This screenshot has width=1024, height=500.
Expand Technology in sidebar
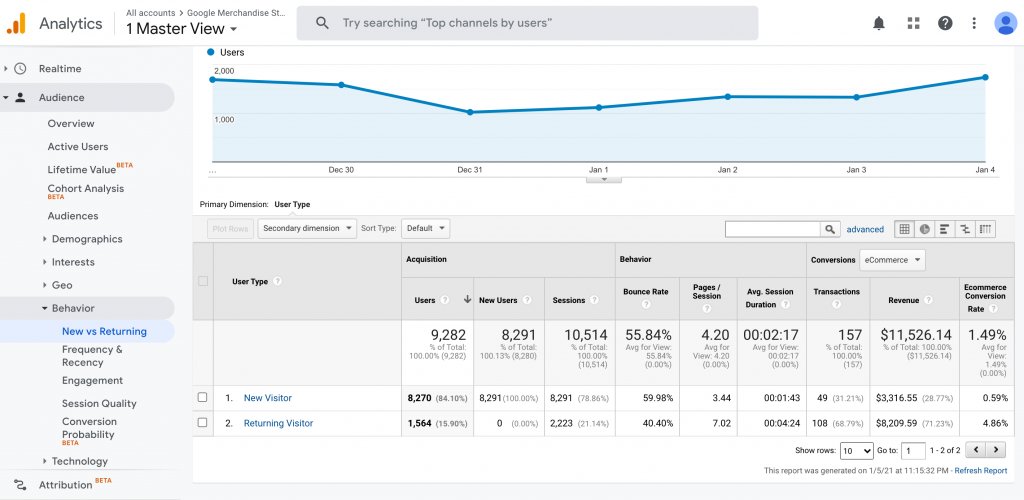(44, 461)
